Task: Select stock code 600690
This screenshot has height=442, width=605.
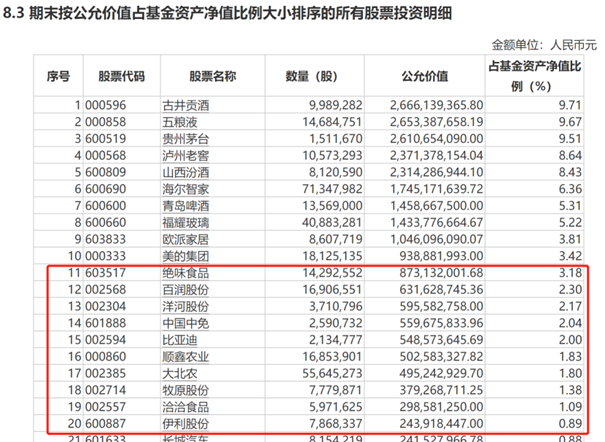Action: [106, 189]
